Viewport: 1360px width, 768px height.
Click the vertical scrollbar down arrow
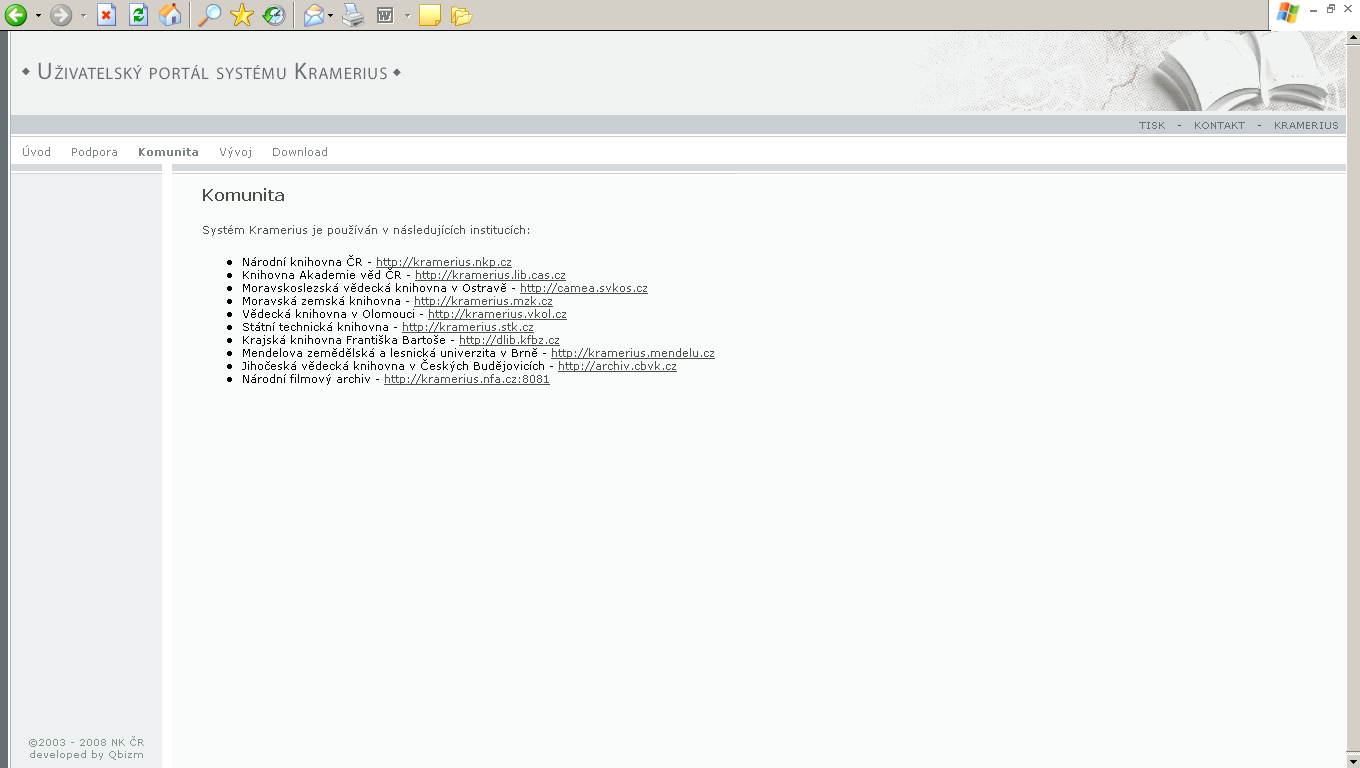pos(1353,761)
